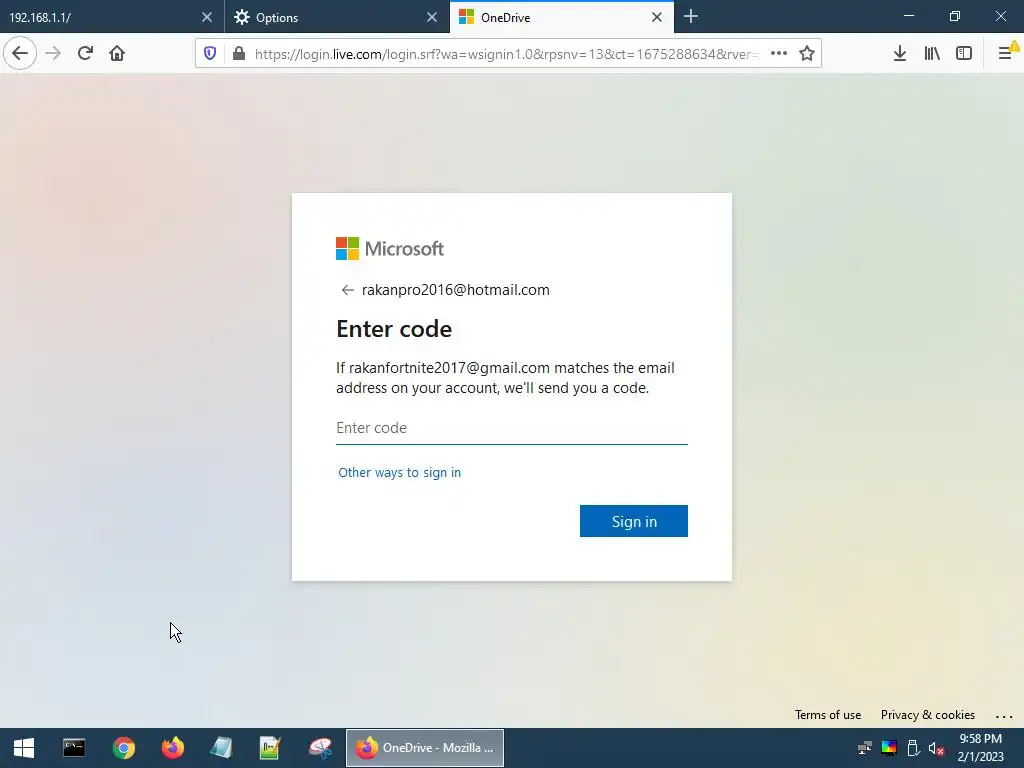Click the rakanpro2016@hotmail.com account text
Screen dimensions: 1024x768
456,290
